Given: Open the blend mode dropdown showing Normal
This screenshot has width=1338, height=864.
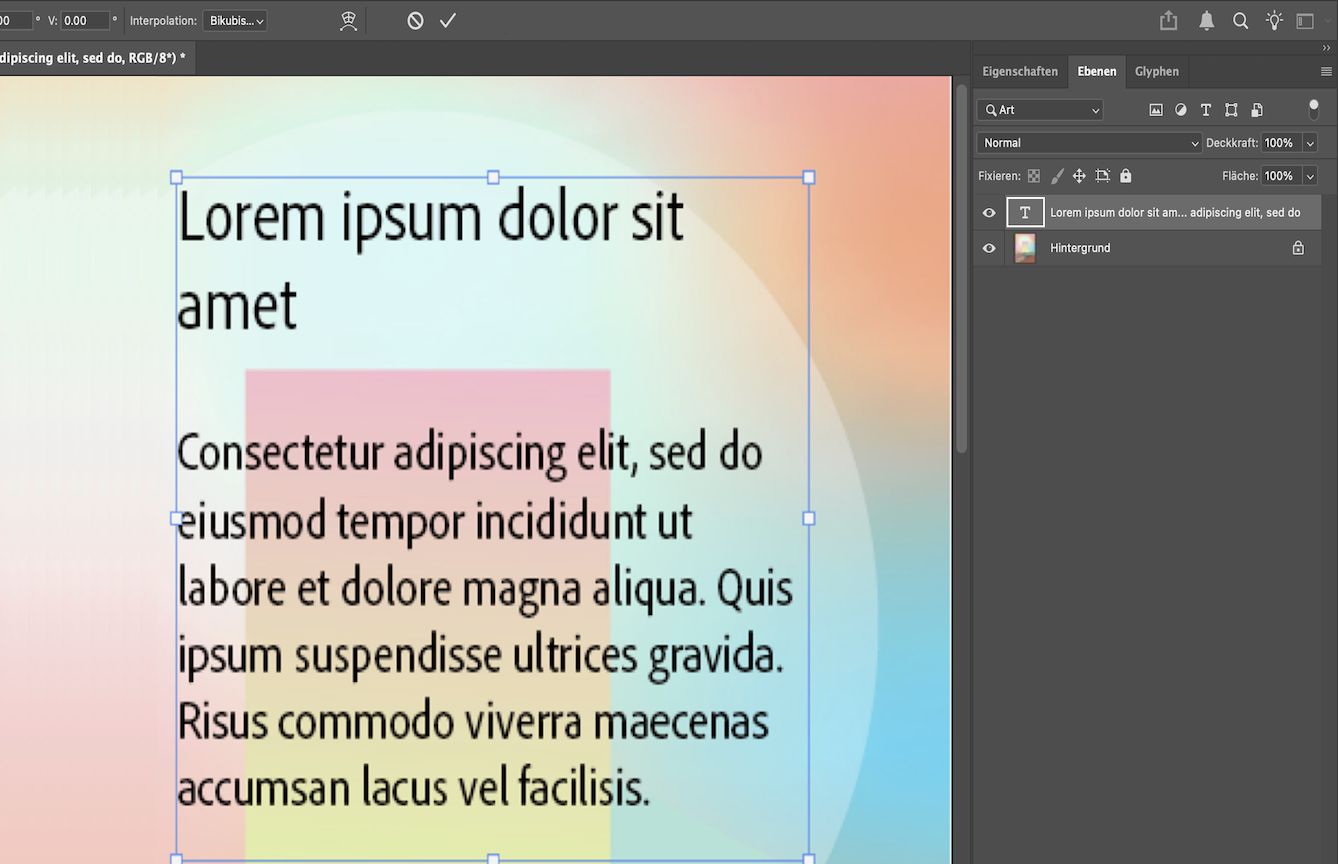Looking at the screenshot, I should coord(1088,142).
